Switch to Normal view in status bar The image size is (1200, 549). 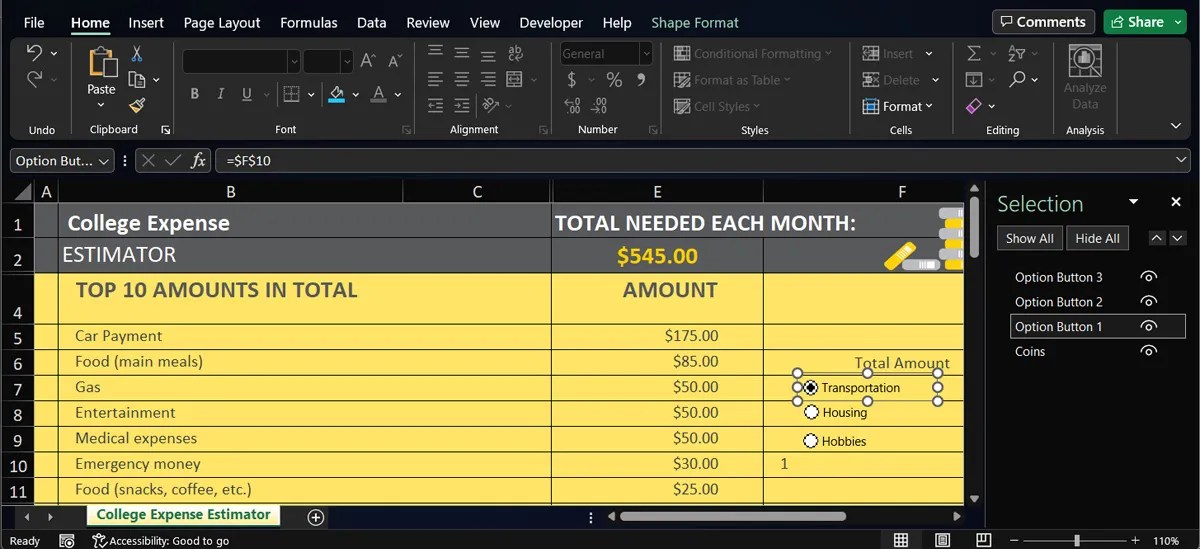[901, 540]
